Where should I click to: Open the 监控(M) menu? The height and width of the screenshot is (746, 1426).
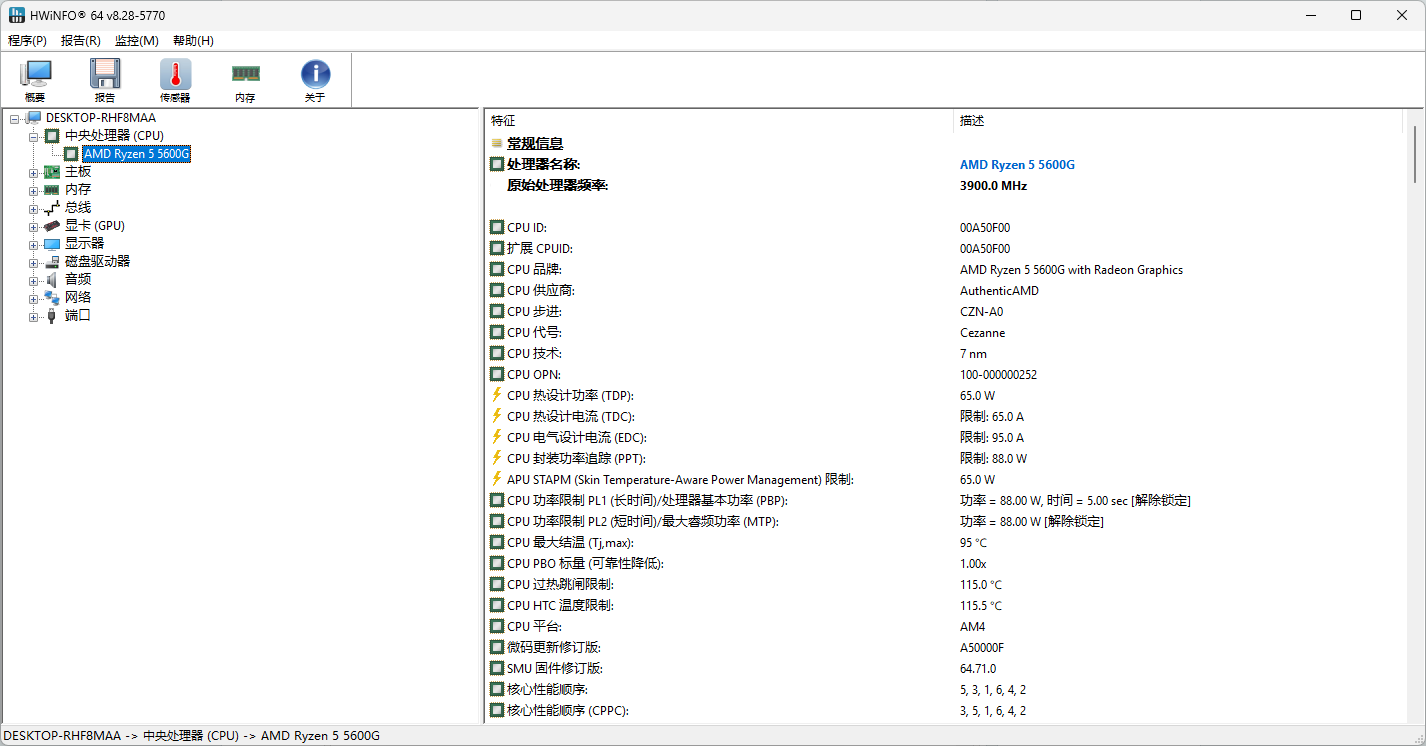point(136,41)
